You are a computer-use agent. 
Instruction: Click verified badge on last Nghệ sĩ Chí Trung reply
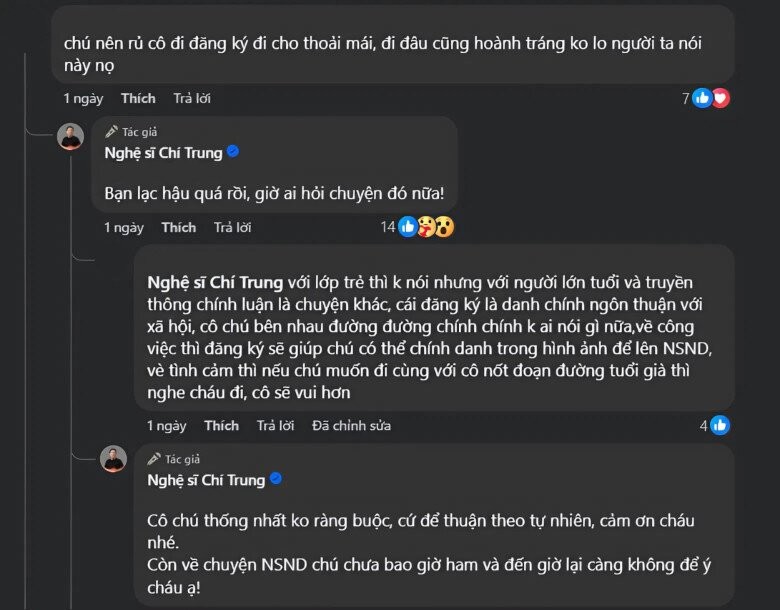(276, 479)
